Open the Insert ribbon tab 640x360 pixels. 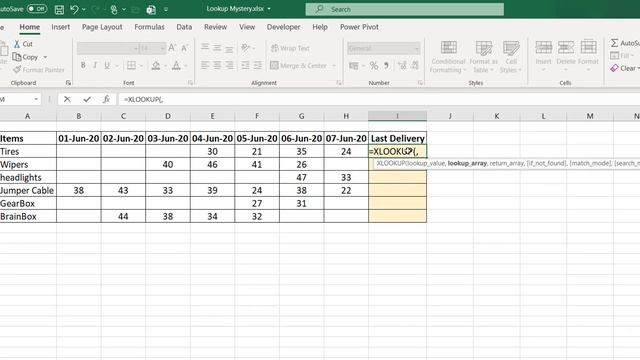[60, 27]
